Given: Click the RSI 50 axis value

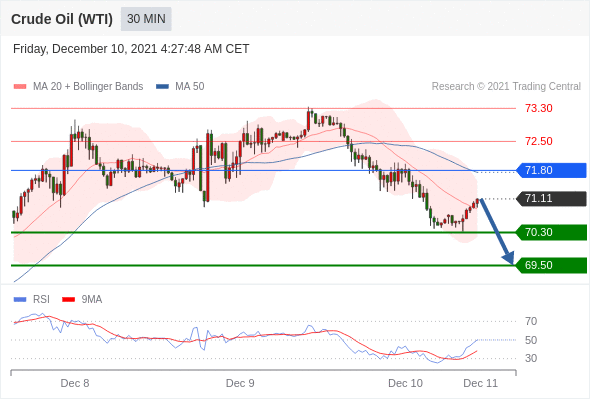Looking at the screenshot, I should (531, 340).
